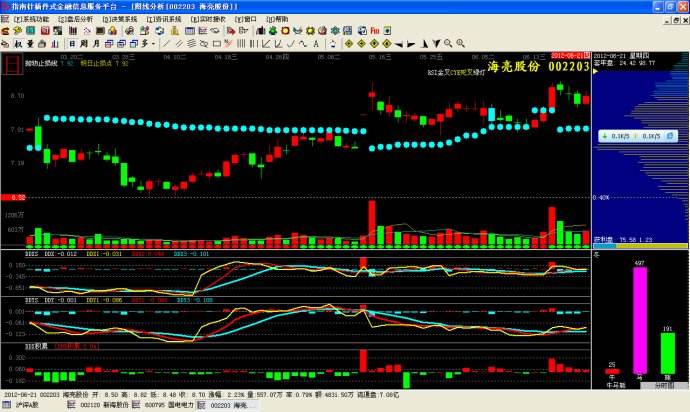The height and width of the screenshot is (412, 690).
Task: Select the checkmark drawing tool
Action: pyautogui.click(x=290, y=44)
